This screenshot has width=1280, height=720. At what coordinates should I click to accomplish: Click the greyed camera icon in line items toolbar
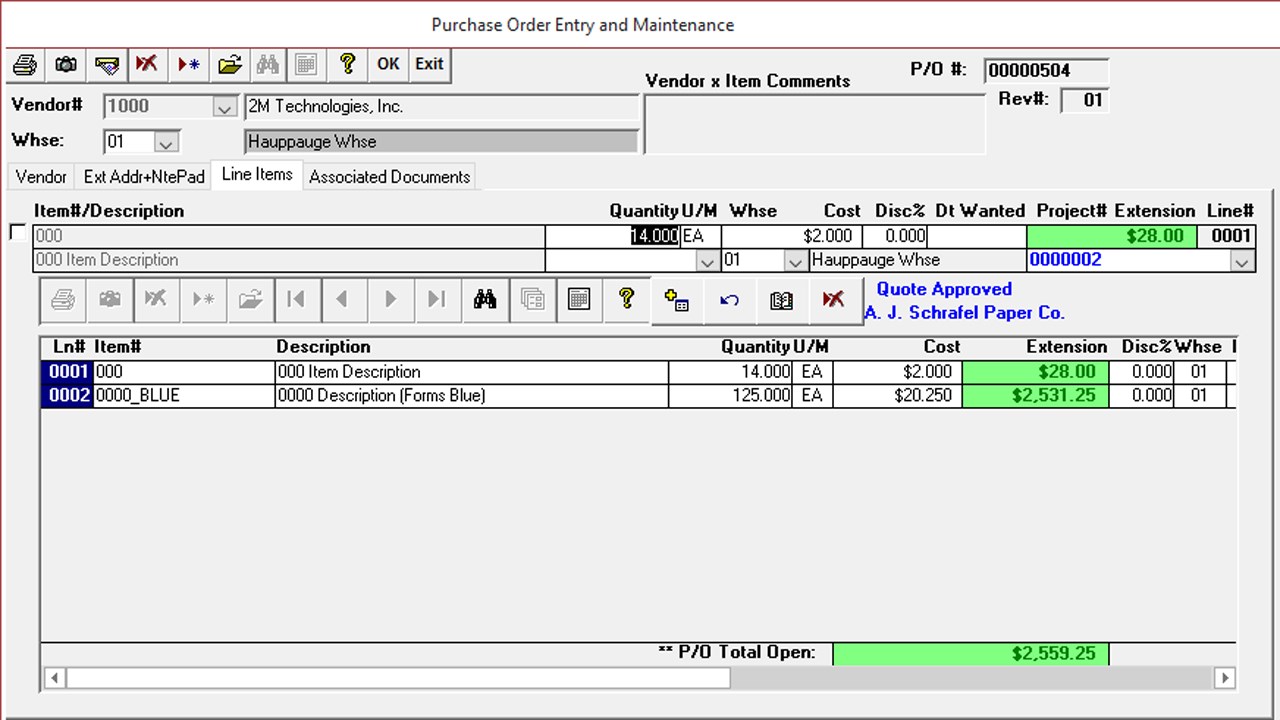click(x=109, y=299)
